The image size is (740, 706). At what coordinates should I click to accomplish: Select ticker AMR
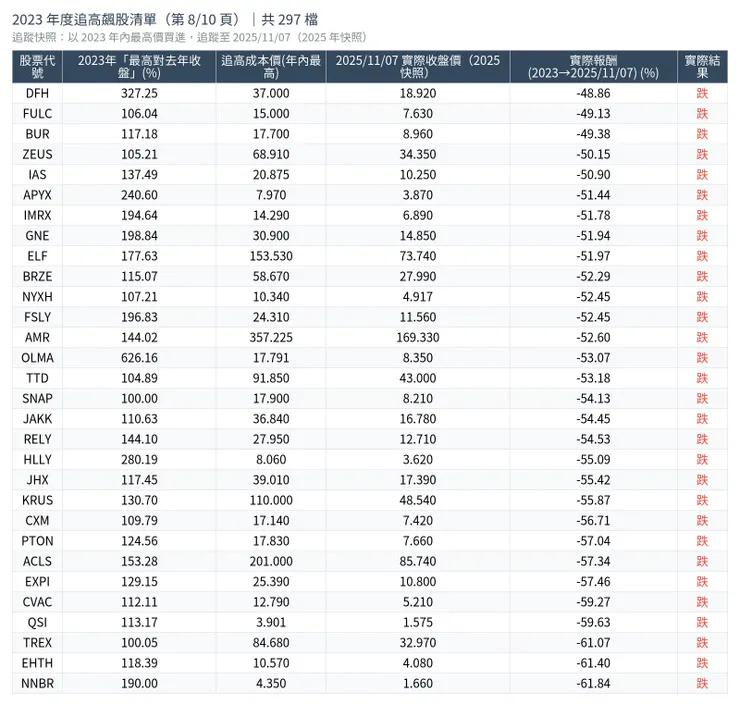coord(37,337)
